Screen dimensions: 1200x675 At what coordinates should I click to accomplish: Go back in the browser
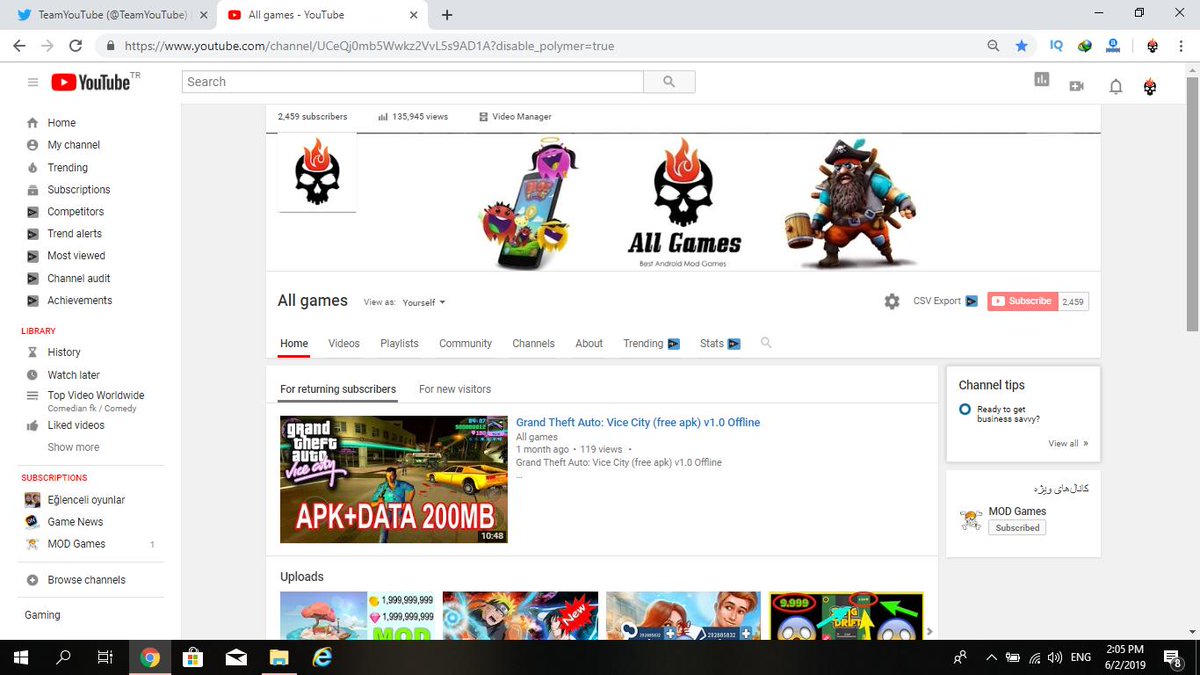click(x=19, y=46)
